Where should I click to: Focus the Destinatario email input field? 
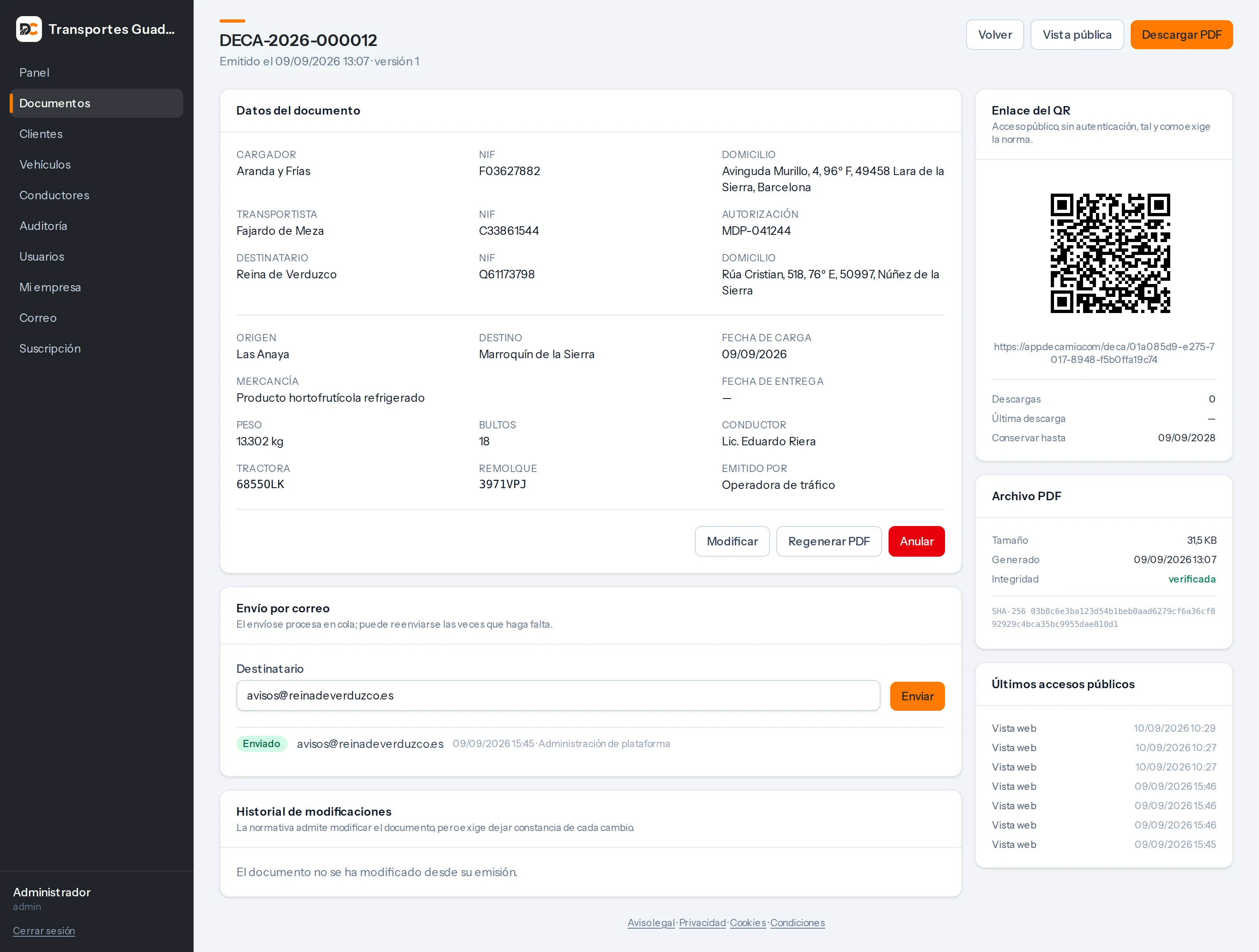click(558, 695)
